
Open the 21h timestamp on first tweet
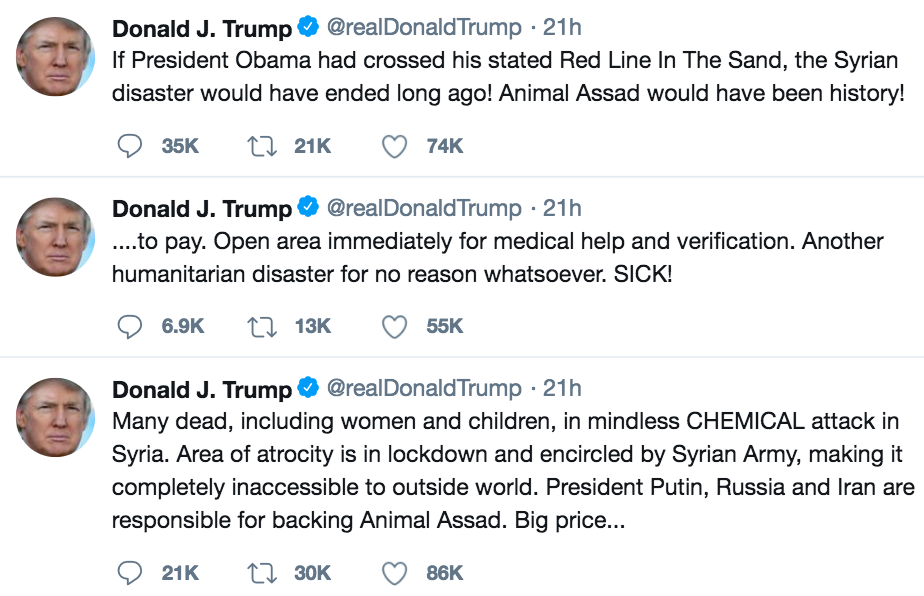point(561,27)
